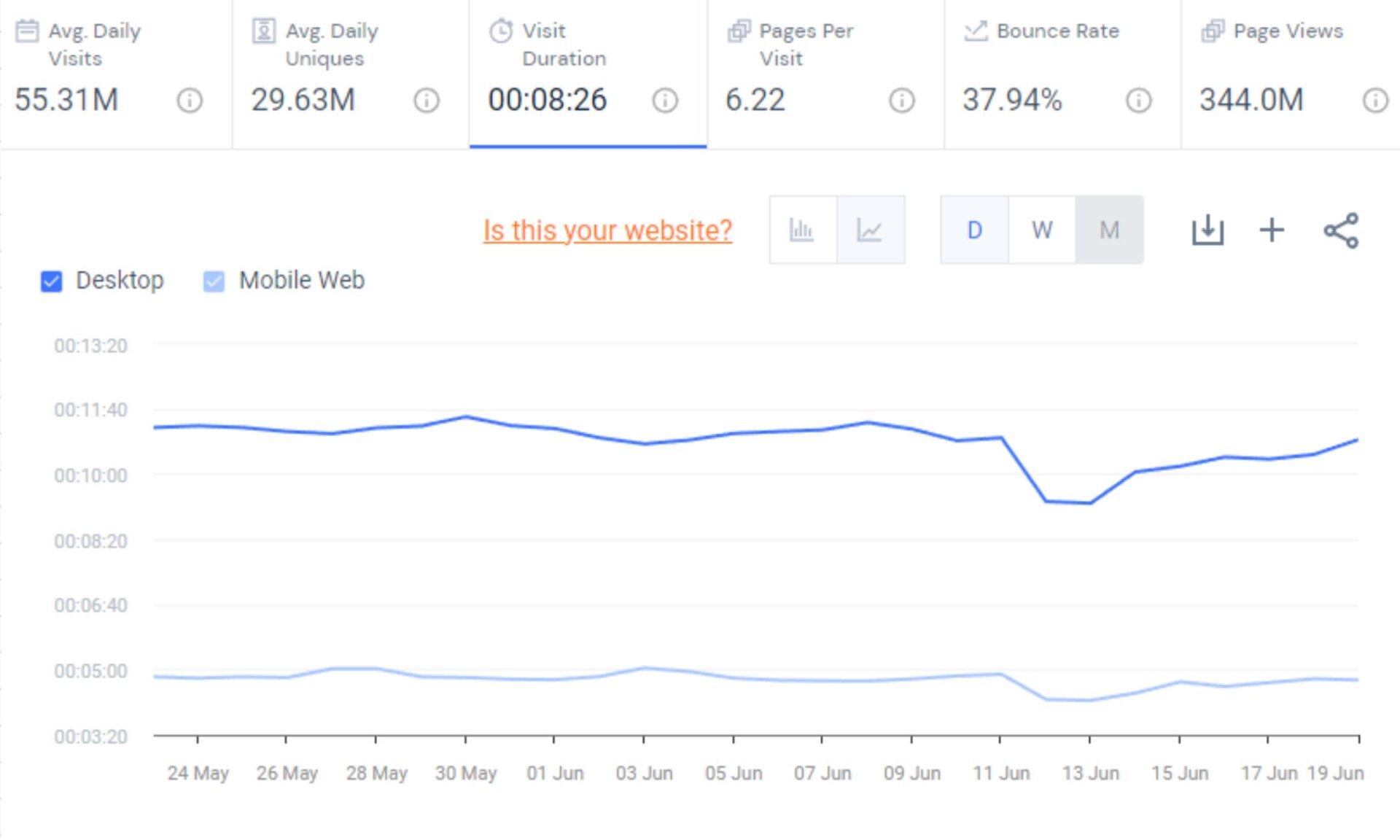Viewport: 1400px width, 840px height.
Task: Switch to bar chart view
Action: 801,229
